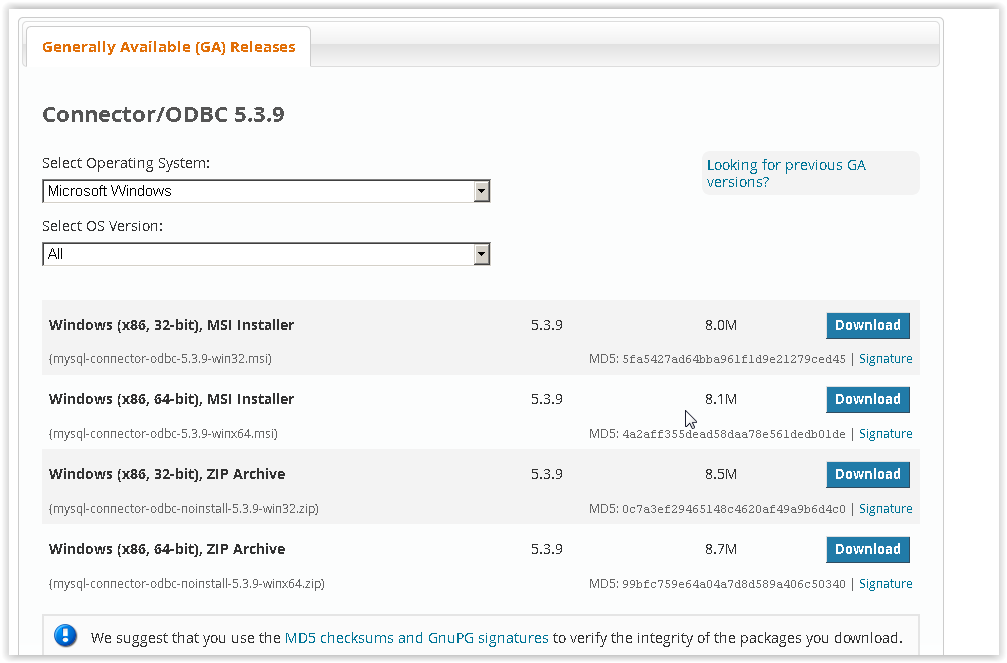This screenshot has height=663, width=1007.
Task: Select the Generally Available (GA) Releases tab
Action: click(x=167, y=46)
